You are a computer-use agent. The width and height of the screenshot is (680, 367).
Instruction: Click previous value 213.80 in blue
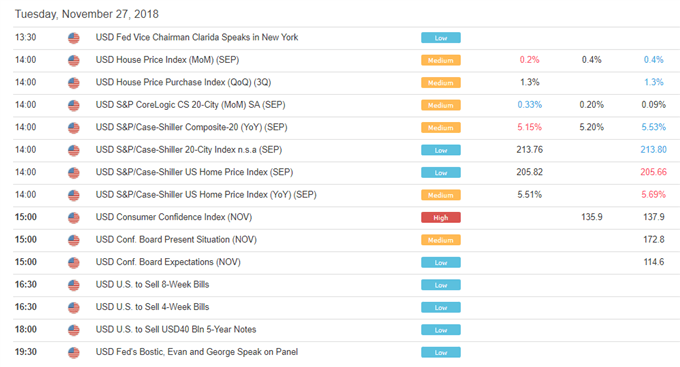(x=654, y=150)
